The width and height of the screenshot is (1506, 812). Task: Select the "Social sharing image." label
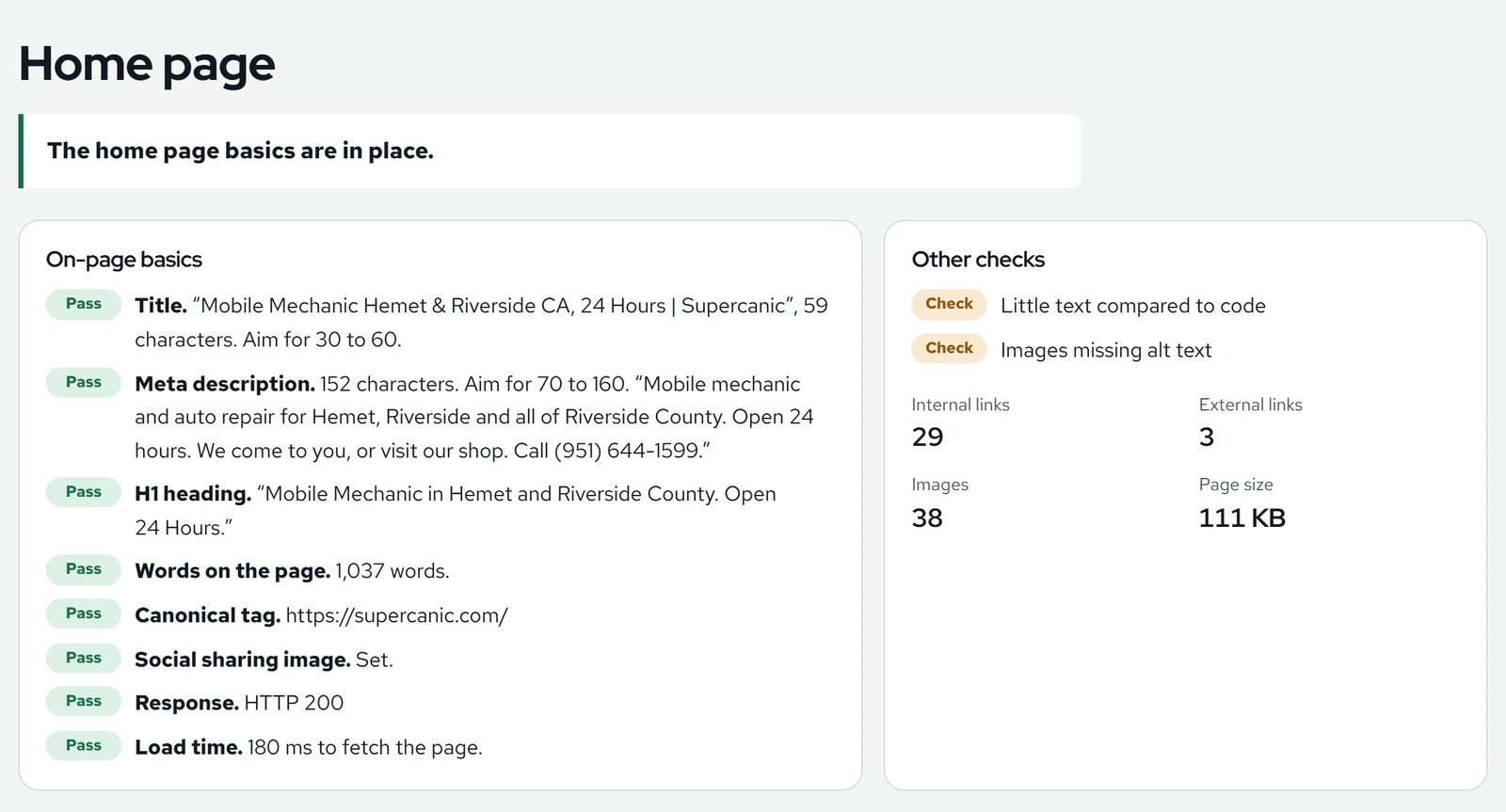(x=243, y=660)
